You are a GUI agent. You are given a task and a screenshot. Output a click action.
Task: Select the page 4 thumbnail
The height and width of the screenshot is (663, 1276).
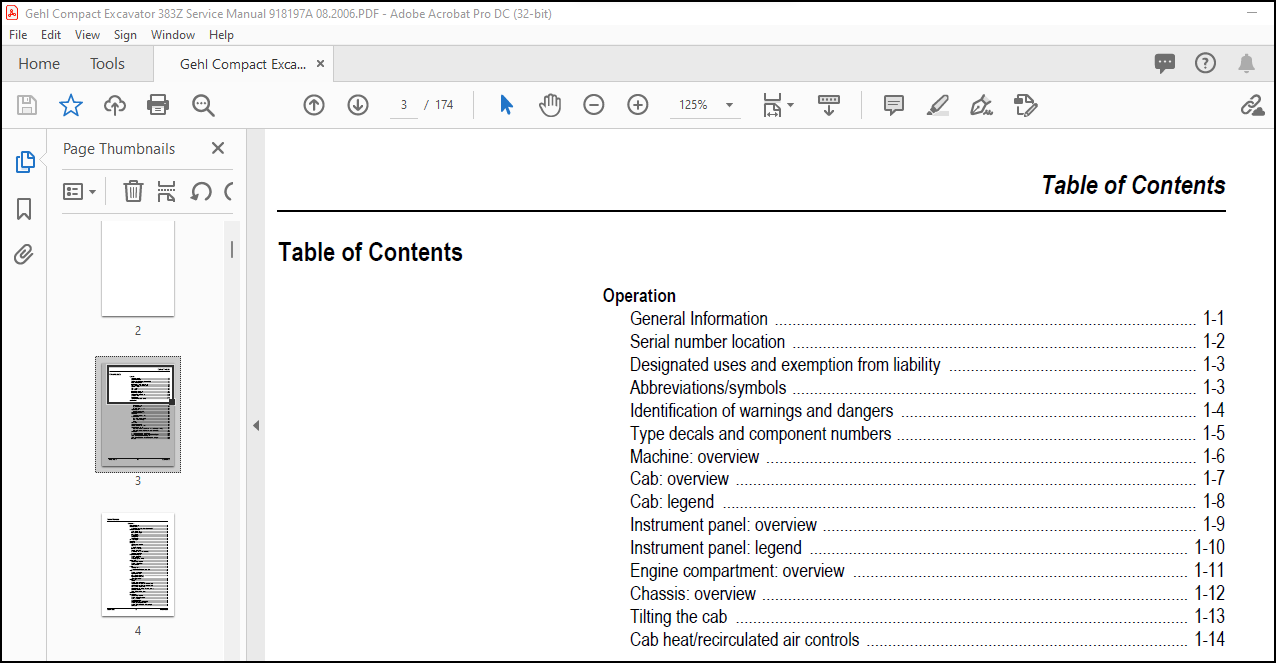coord(138,565)
